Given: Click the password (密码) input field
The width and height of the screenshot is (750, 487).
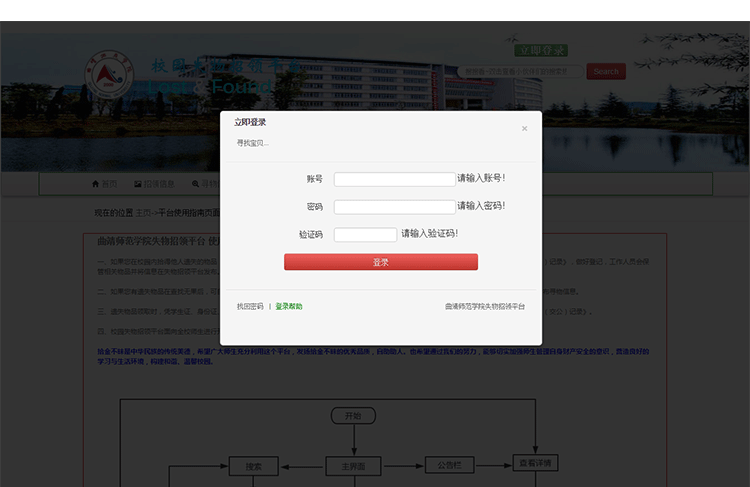Looking at the screenshot, I should point(395,207).
